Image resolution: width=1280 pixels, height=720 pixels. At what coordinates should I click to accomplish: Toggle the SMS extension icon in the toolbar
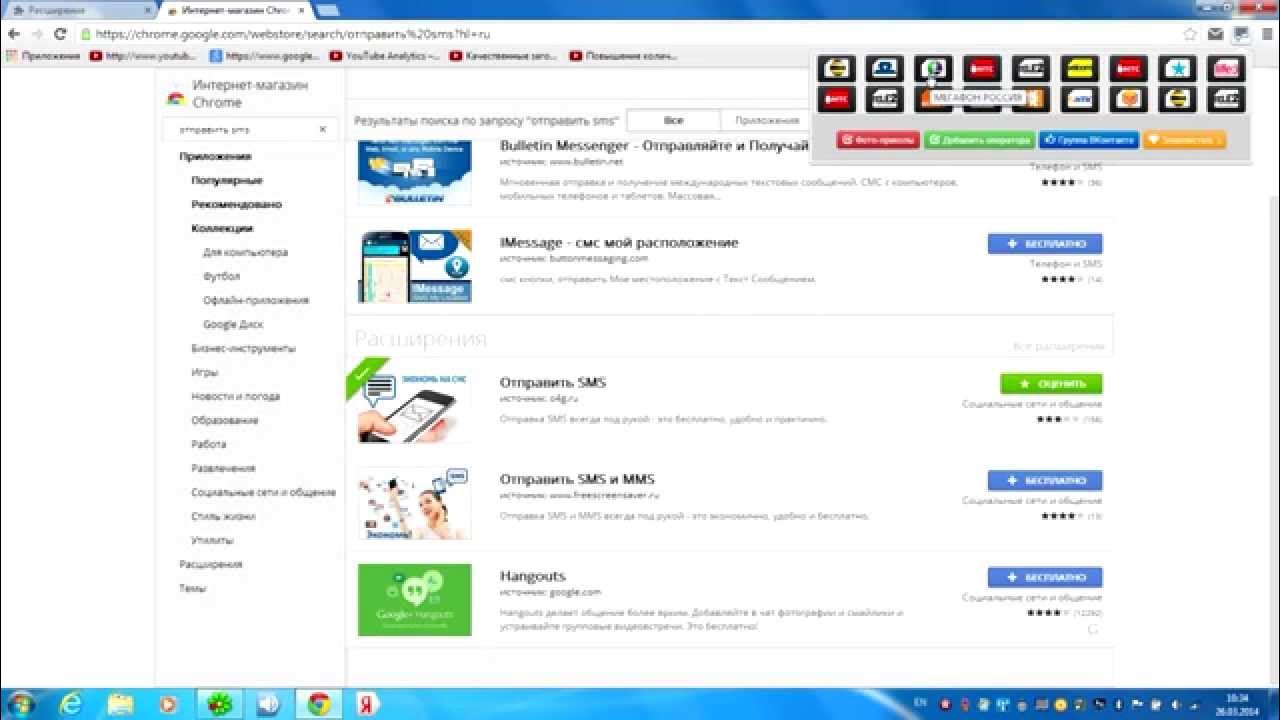(1241, 34)
